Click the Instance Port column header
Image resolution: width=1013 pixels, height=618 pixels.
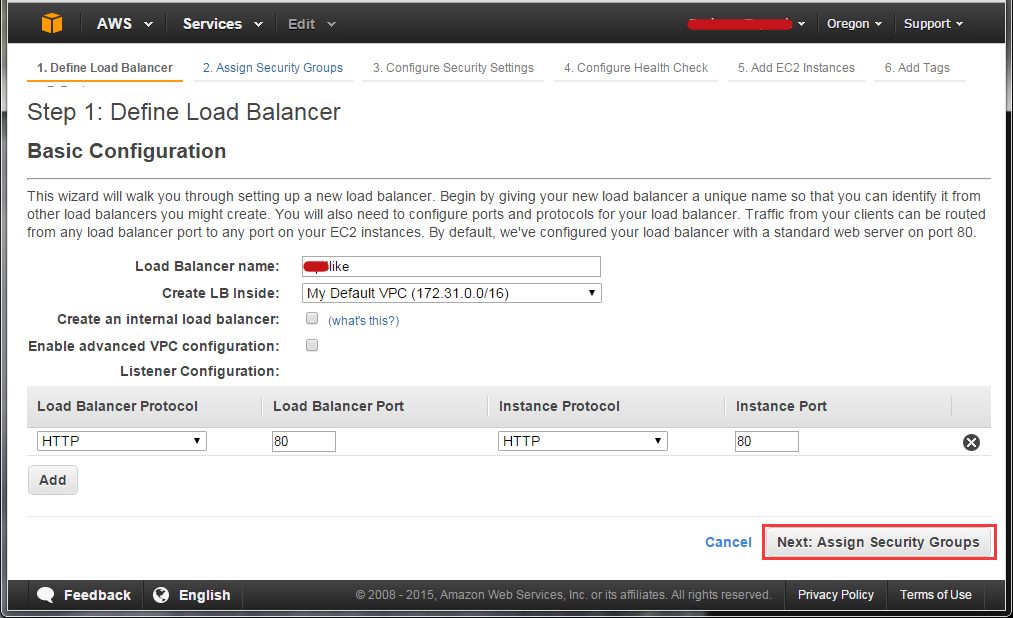(782, 406)
